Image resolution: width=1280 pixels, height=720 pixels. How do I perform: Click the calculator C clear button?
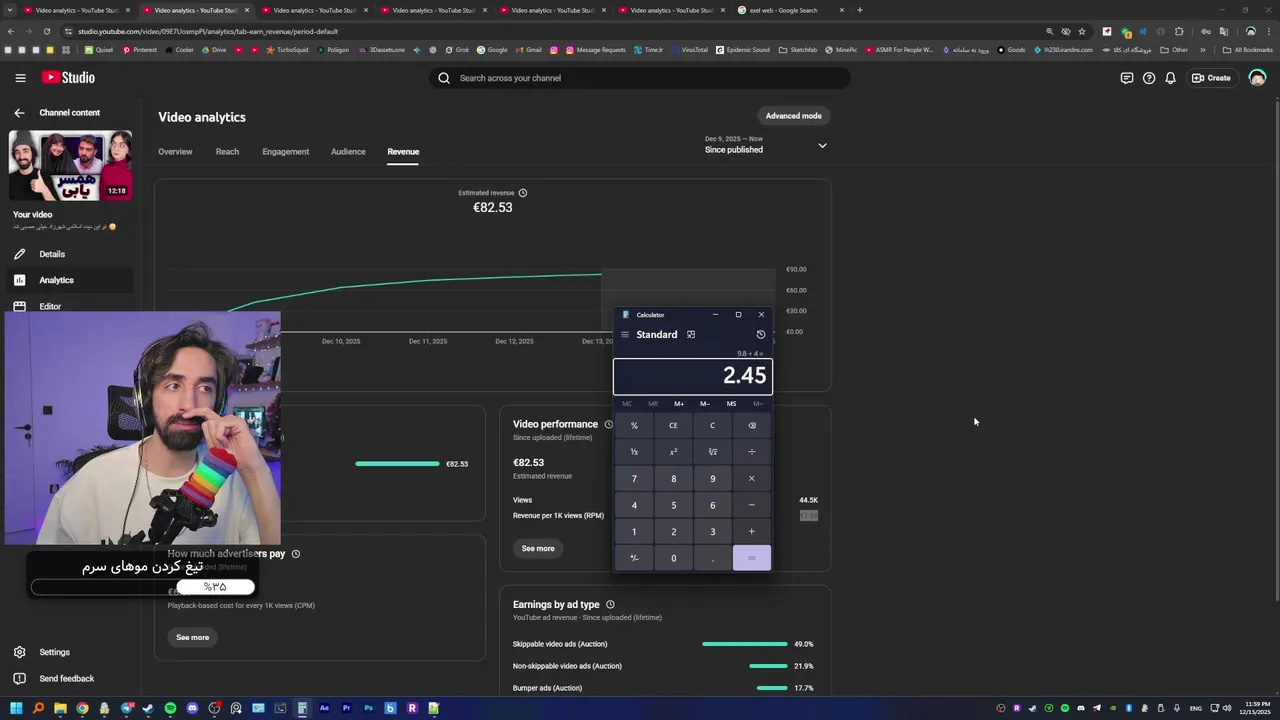coord(713,425)
